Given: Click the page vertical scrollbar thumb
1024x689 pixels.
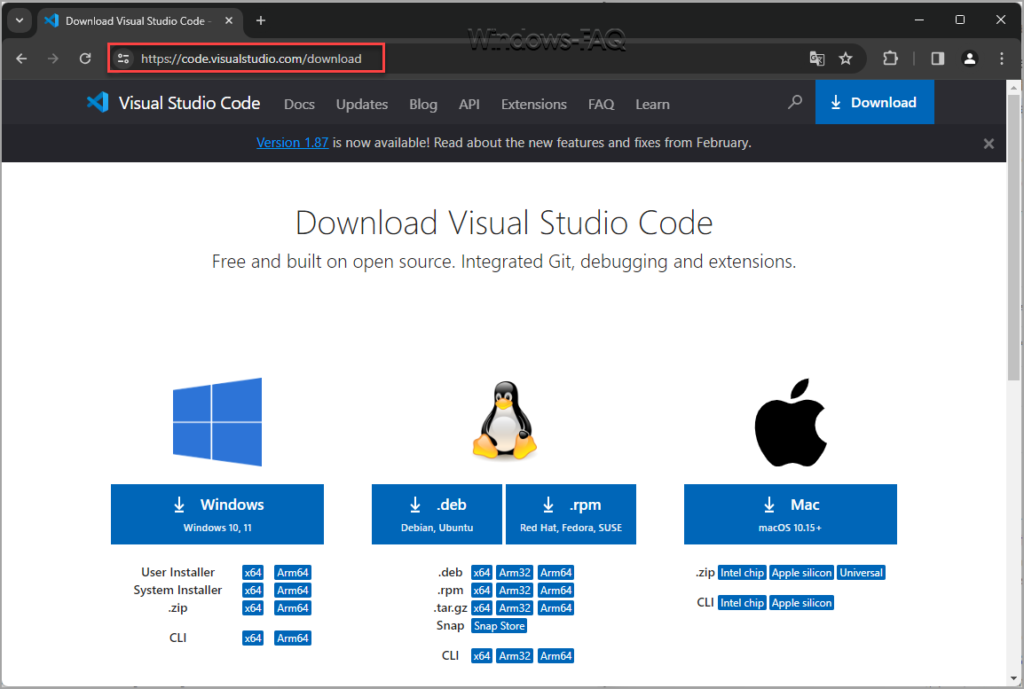Looking at the screenshot, I should tap(1014, 237).
